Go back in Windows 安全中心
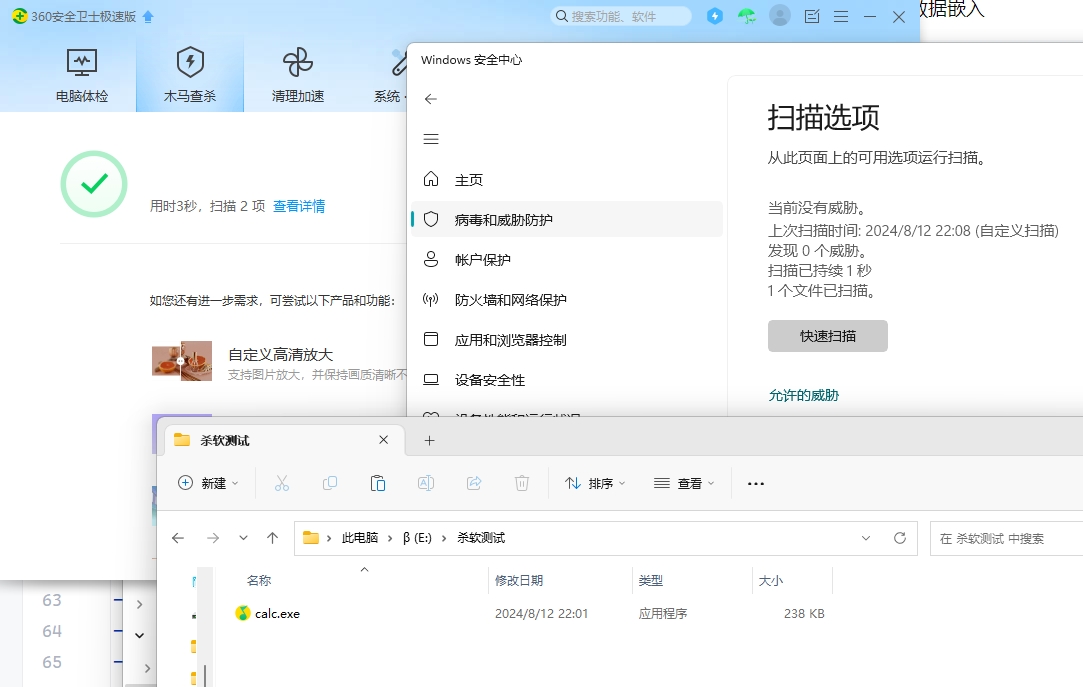 (x=431, y=99)
